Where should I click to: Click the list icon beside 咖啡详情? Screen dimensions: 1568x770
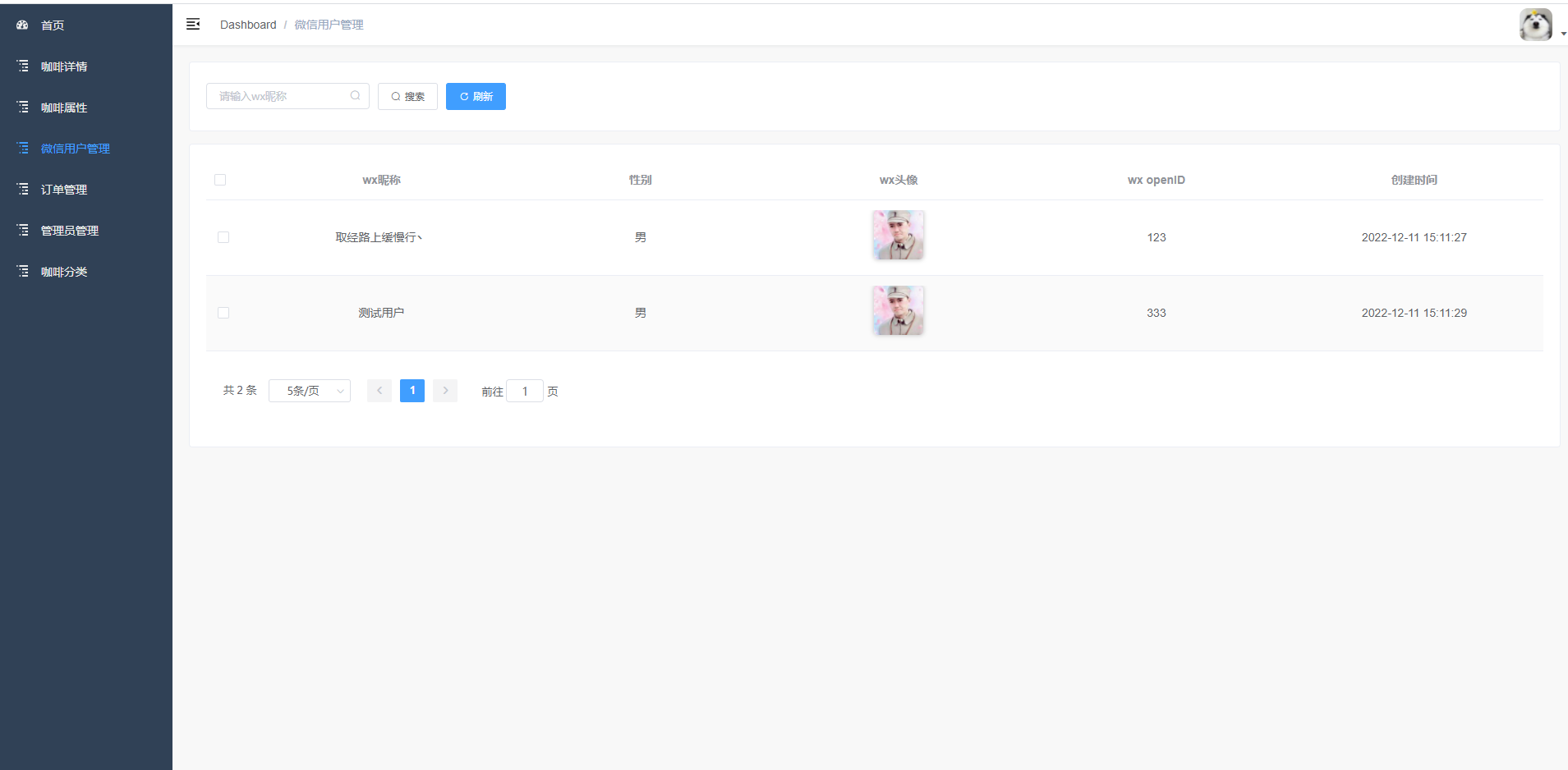pos(23,66)
